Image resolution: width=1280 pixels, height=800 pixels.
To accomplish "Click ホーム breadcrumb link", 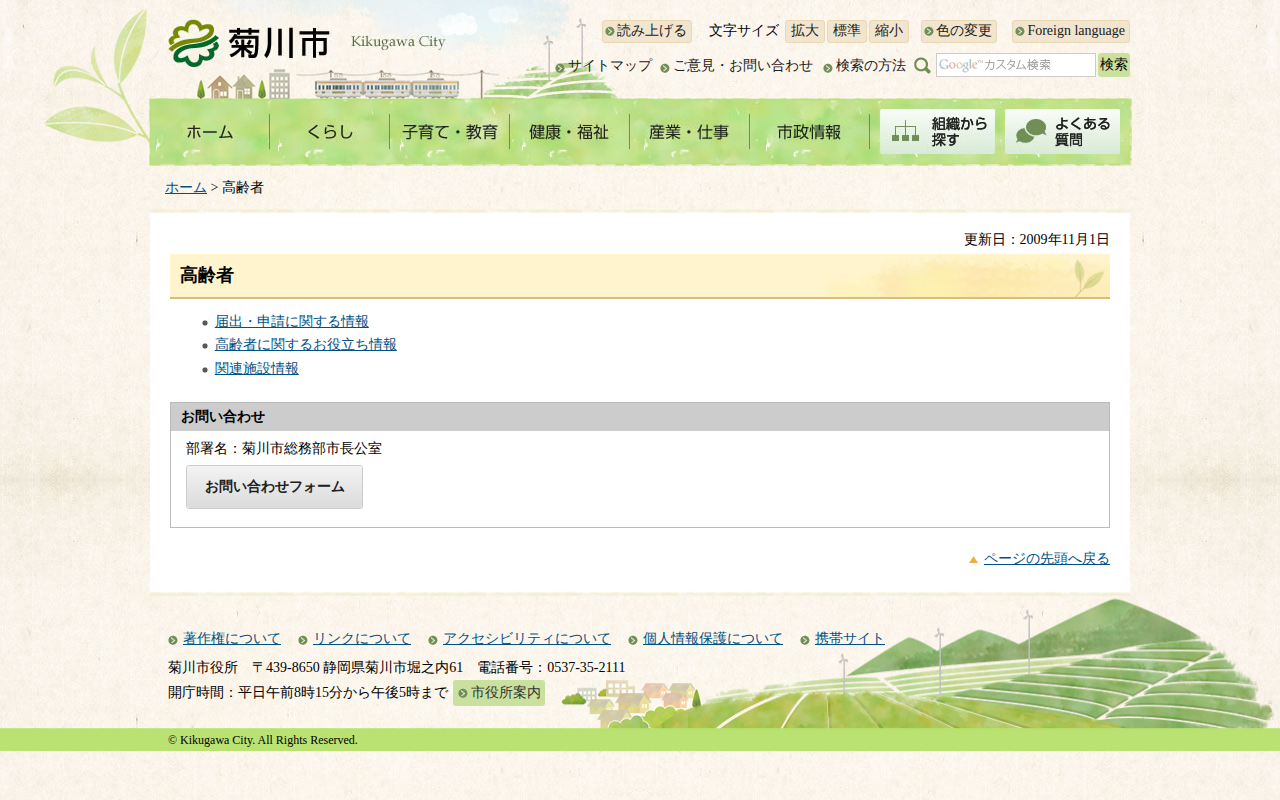I will point(186,188).
